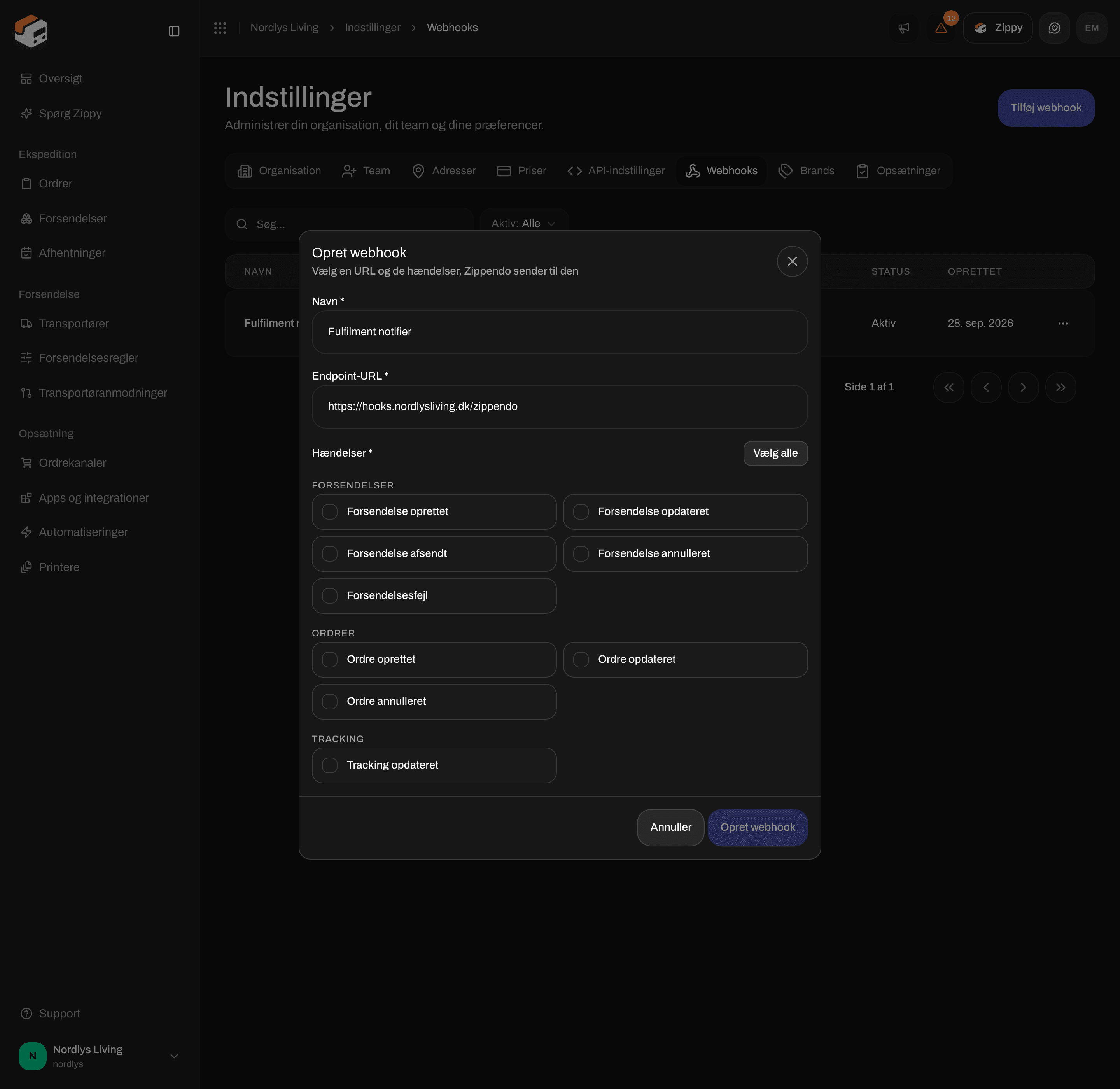Viewport: 1120px width, 1089px height.
Task: Open the announcements megaphone icon
Action: click(x=904, y=28)
